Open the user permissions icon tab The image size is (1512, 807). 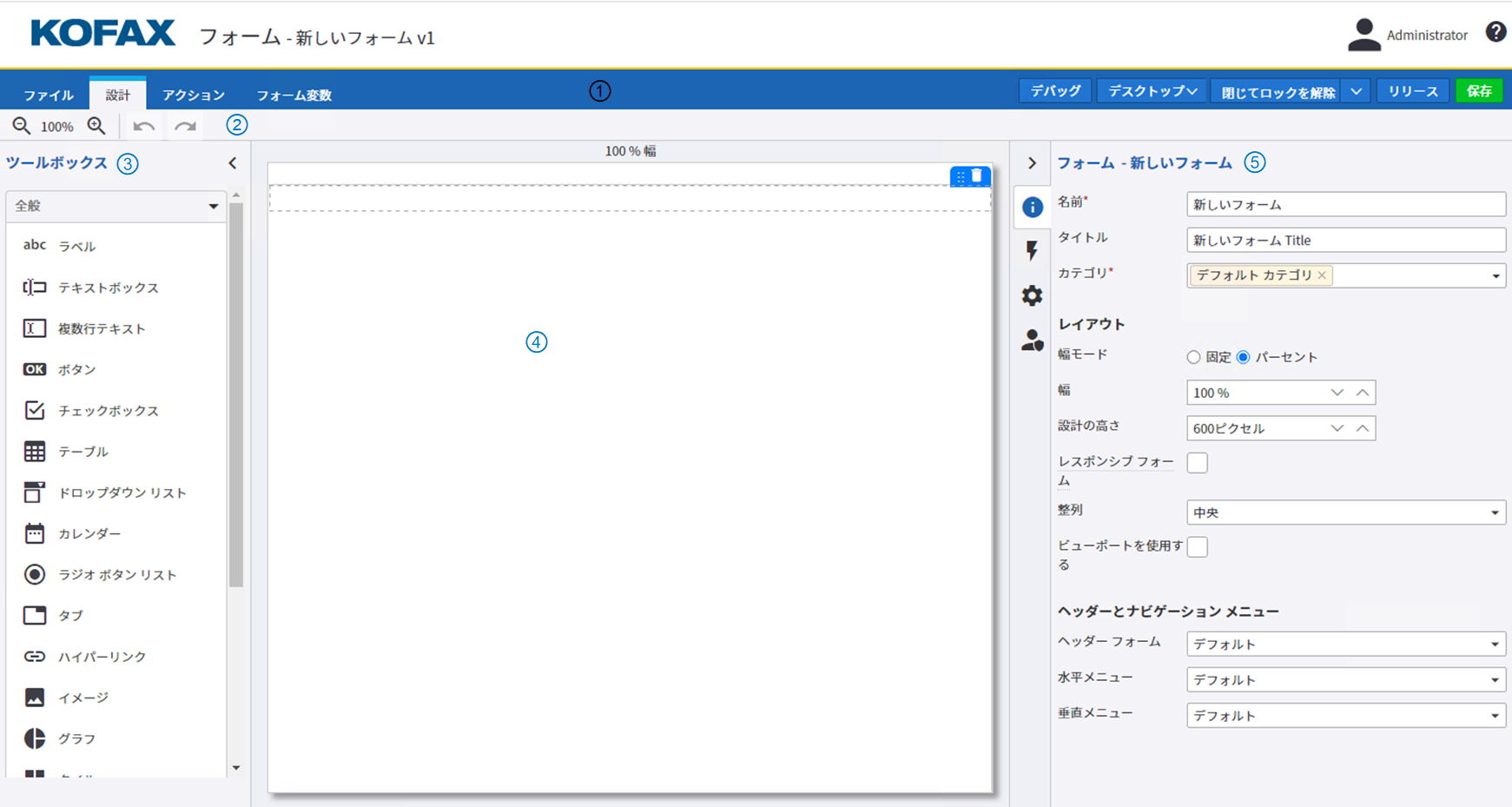tap(1032, 341)
